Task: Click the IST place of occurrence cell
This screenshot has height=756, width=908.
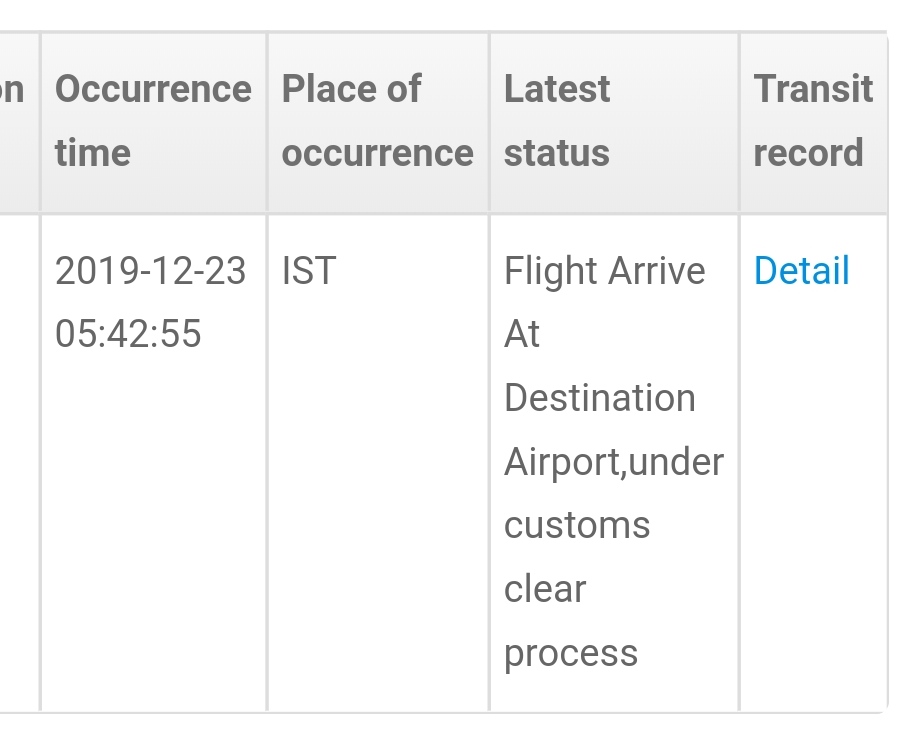Action: point(309,271)
